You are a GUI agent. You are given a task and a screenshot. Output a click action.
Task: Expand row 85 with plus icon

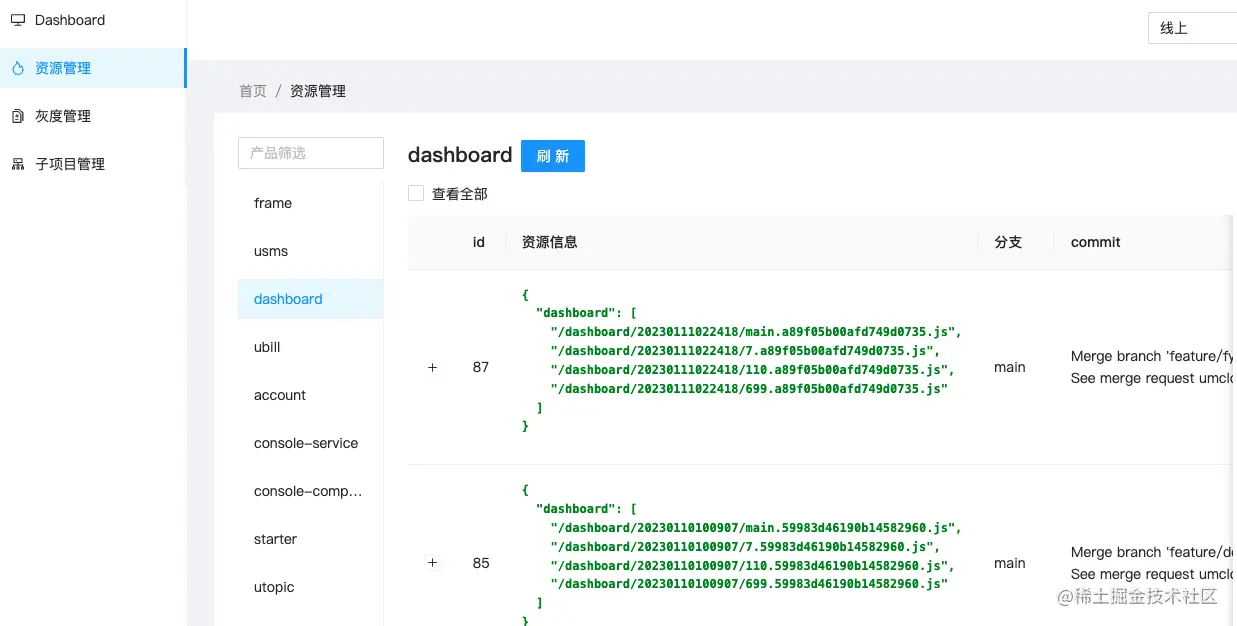[433, 563]
